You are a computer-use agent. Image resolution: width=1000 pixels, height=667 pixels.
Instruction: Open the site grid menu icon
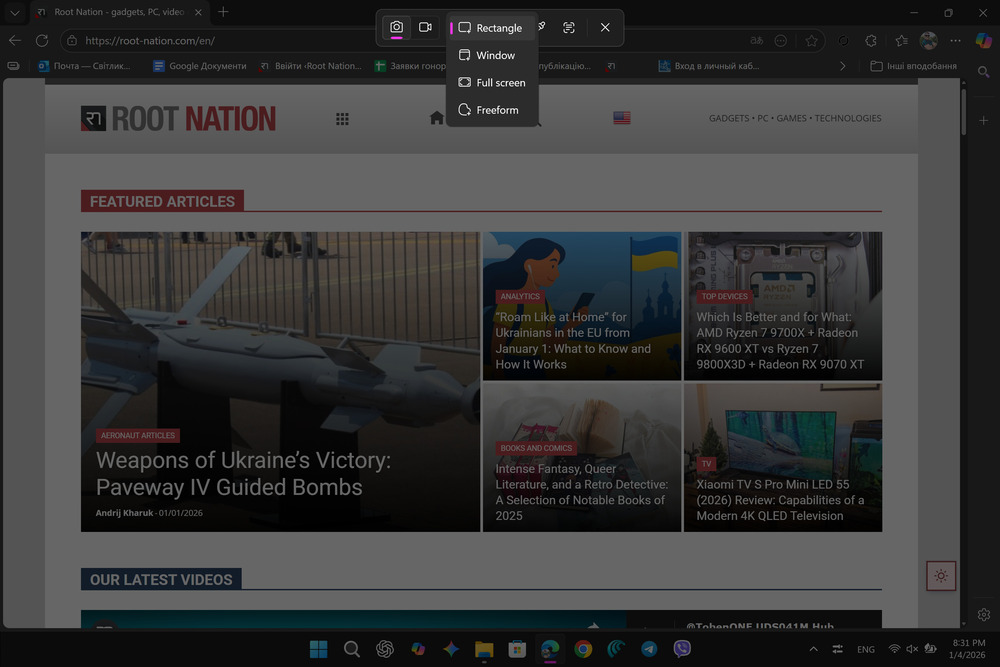click(x=342, y=119)
